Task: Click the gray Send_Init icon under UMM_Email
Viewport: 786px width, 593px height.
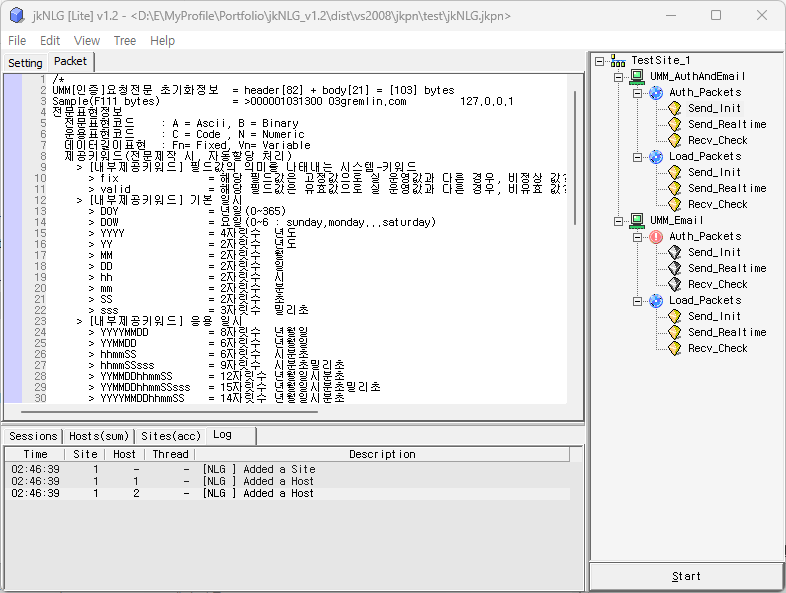Action: 674,252
